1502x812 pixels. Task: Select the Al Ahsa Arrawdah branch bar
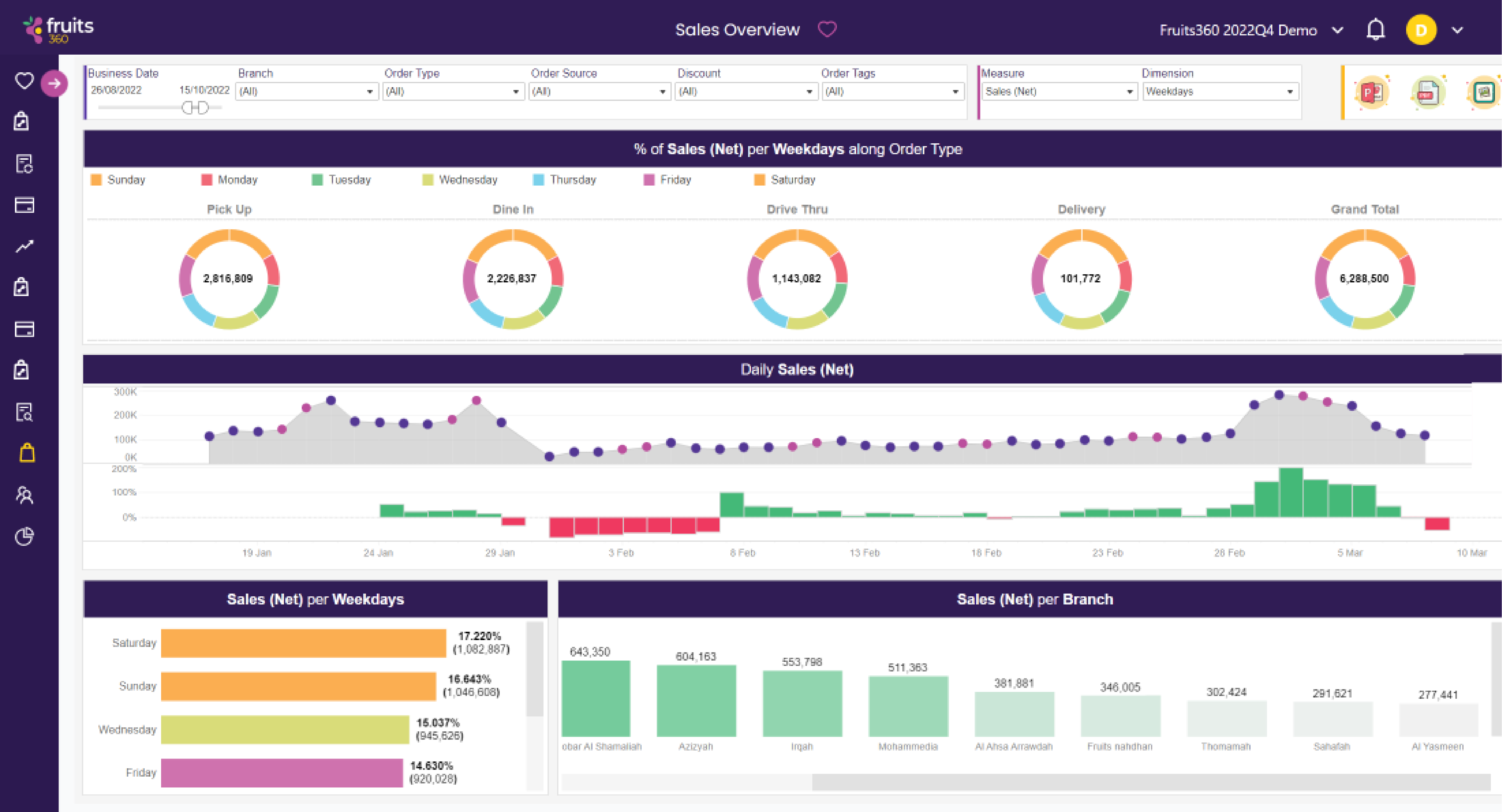(1015, 714)
